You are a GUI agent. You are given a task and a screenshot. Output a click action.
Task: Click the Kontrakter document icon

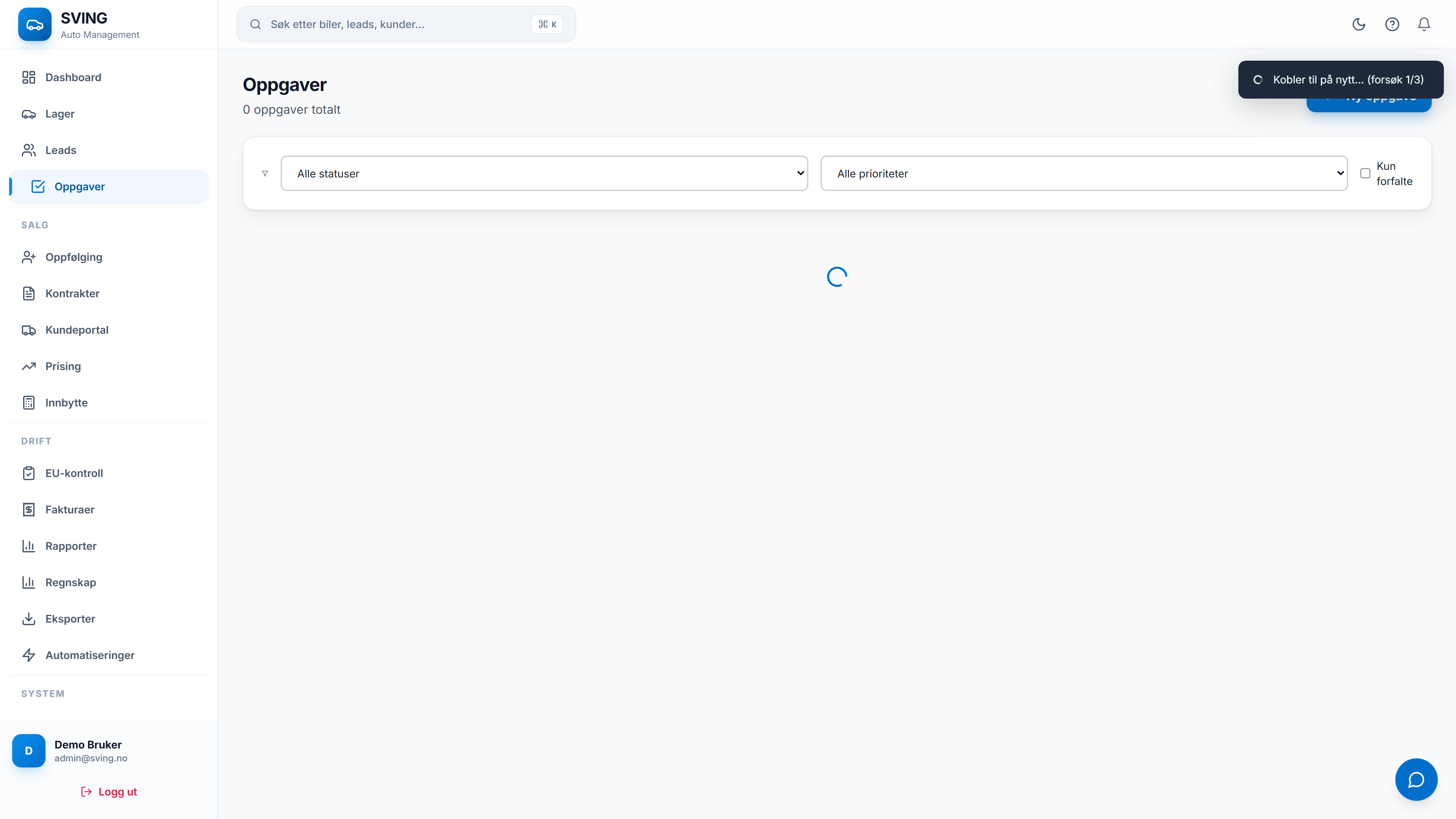pyautogui.click(x=29, y=293)
